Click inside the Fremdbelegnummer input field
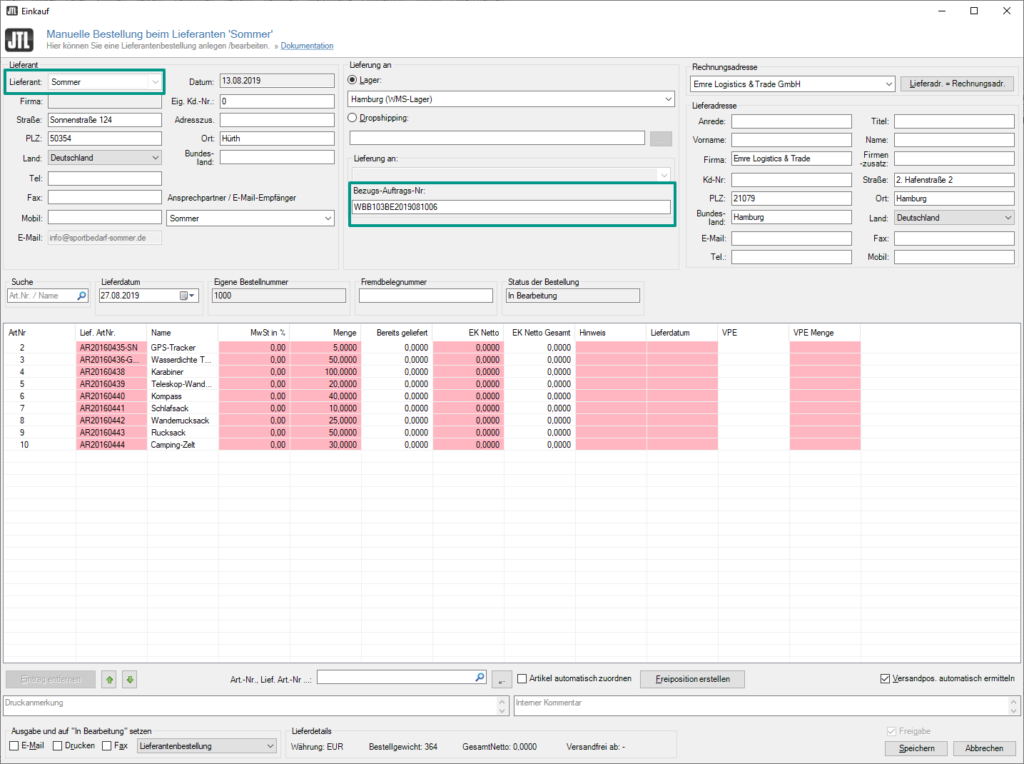 point(425,295)
